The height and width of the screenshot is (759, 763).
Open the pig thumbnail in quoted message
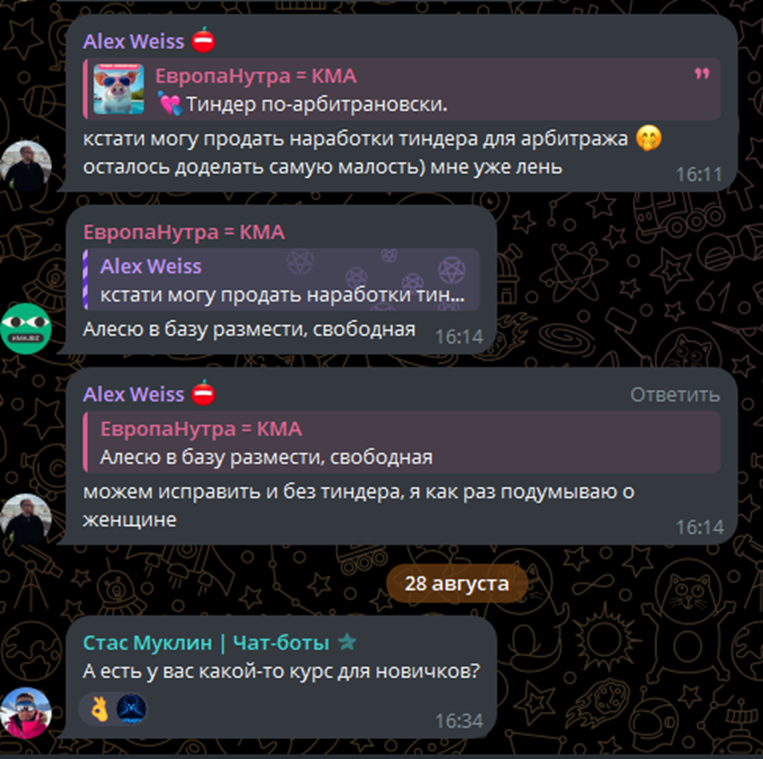tap(119, 89)
